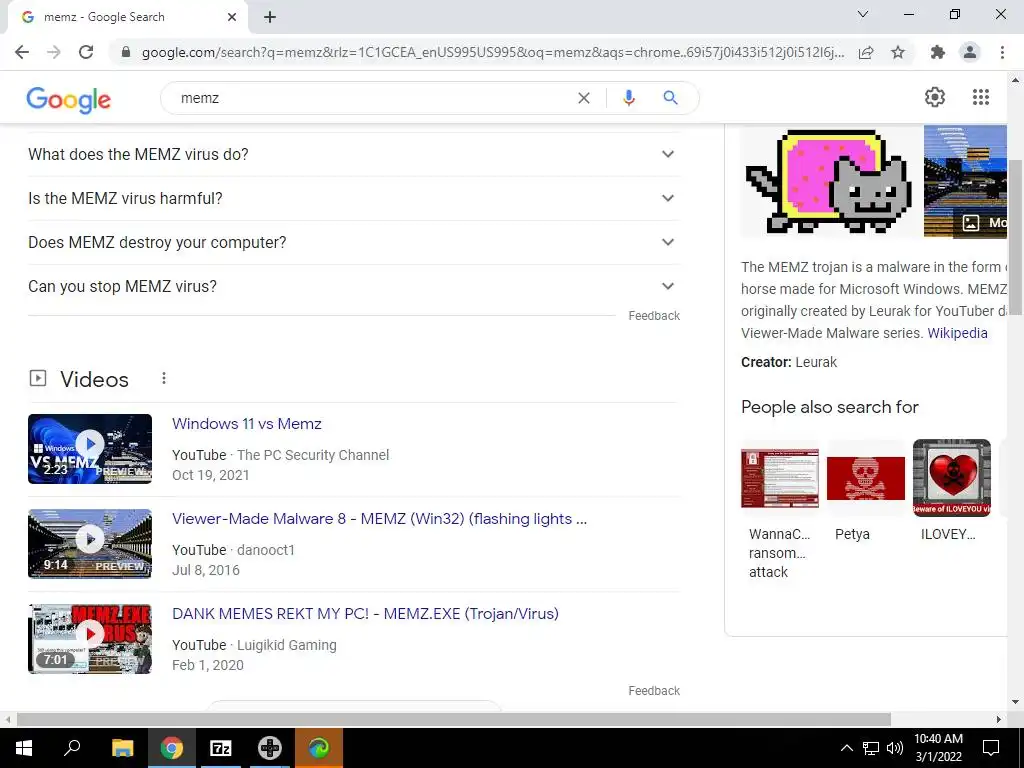The image size is (1024, 768).
Task: Open the Windows Start menu
Action: click(24, 748)
